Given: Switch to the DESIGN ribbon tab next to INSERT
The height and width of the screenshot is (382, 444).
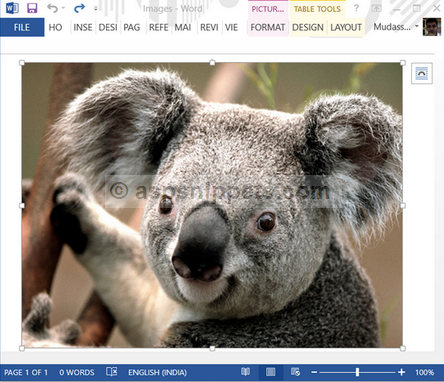Looking at the screenshot, I should pos(108,27).
